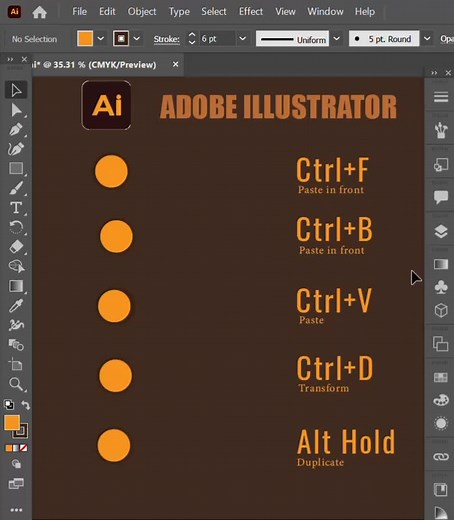Image resolution: width=454 pixels, height=520 pixels.
Task: Select the Eyedropper tool
Action: pyautogui.click(x=16, y=305)
